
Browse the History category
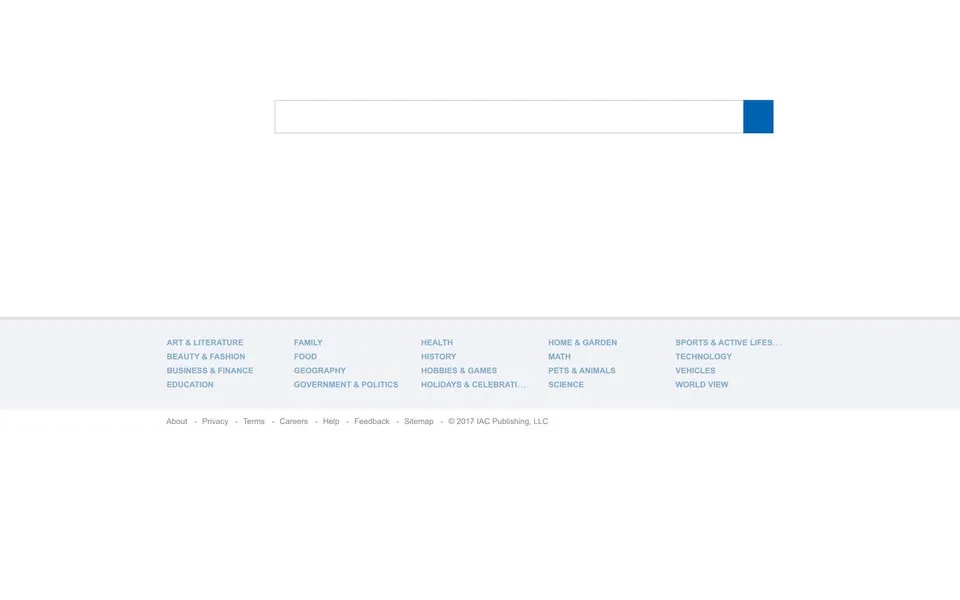(438, 357)
